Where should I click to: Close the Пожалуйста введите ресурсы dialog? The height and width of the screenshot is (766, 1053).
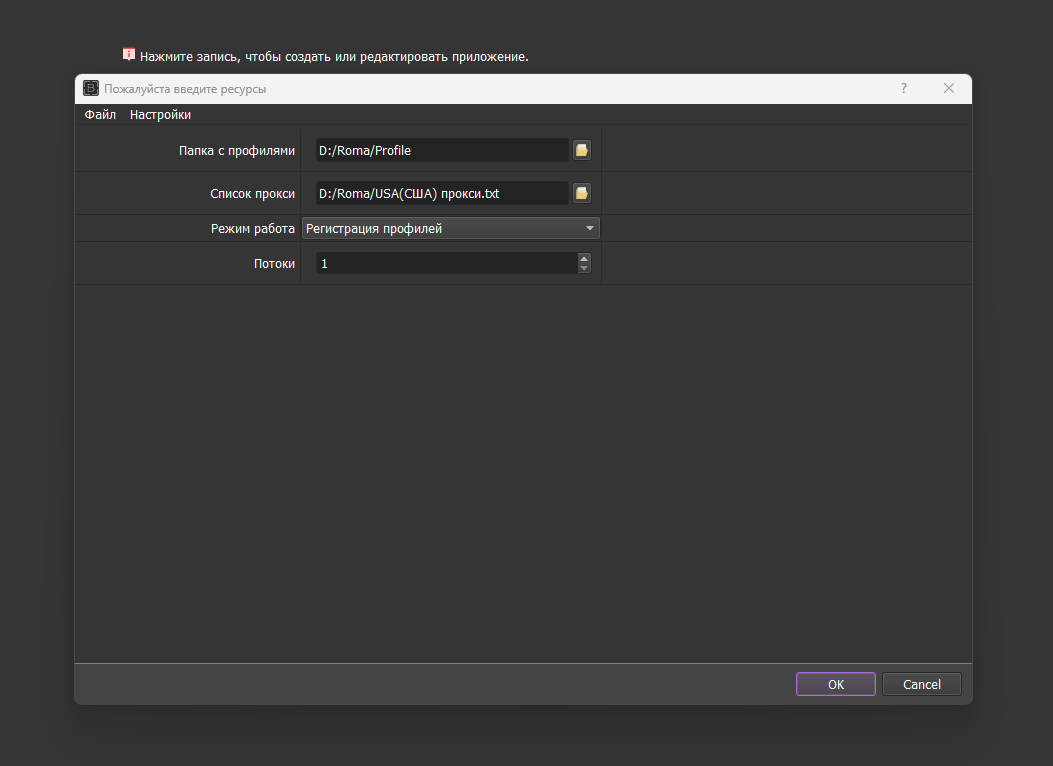pos(949,88)
